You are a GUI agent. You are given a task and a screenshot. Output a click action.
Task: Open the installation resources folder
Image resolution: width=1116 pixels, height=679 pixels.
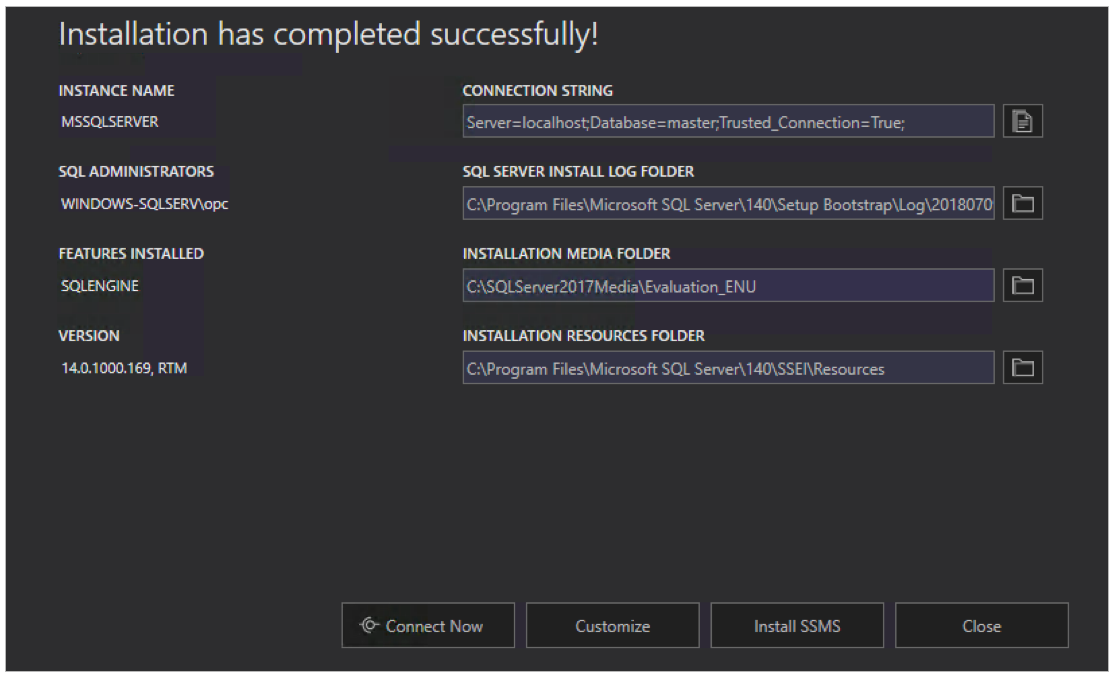1023,368
